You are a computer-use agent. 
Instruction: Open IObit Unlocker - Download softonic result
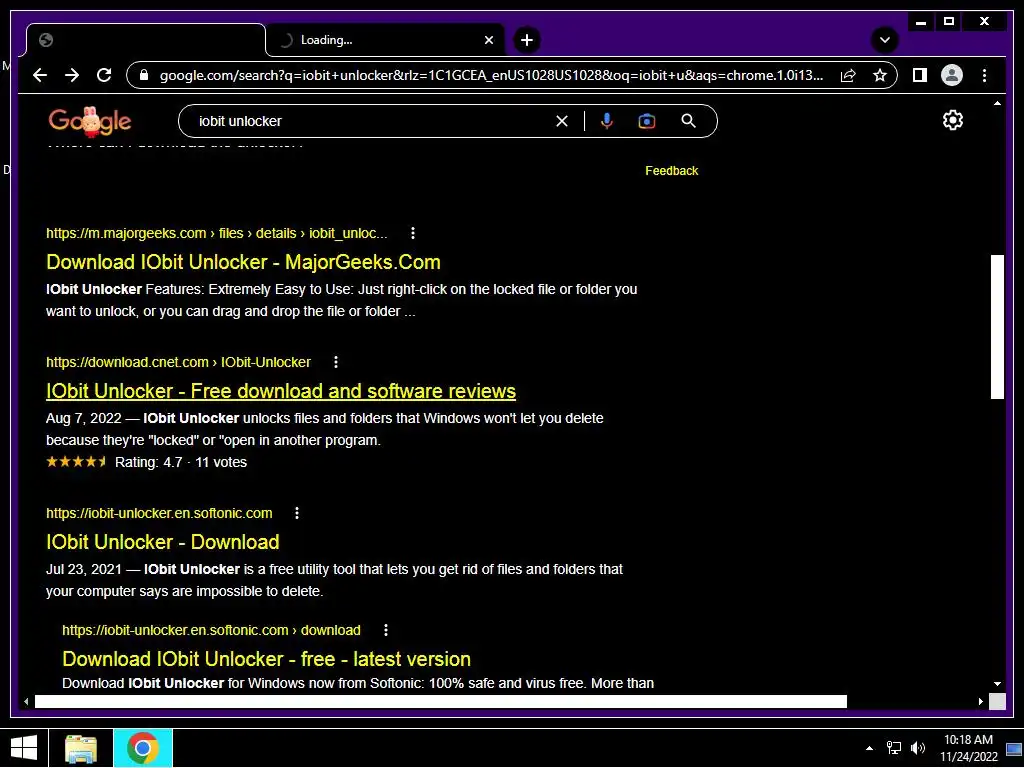coord(163,541)
